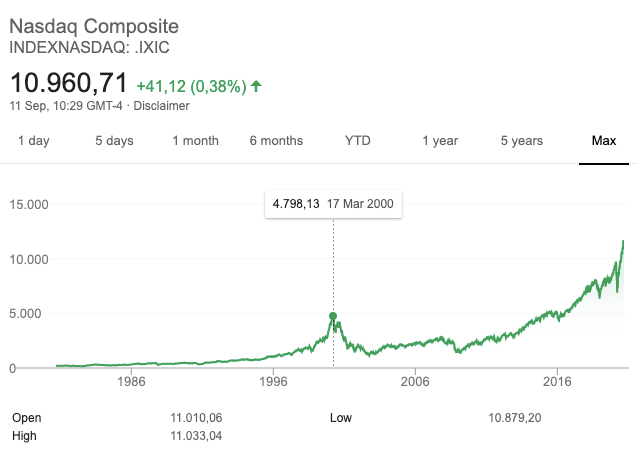Click the Low value 10.879,20
Screen dimensions: 637x455
[x=515, y=418]
